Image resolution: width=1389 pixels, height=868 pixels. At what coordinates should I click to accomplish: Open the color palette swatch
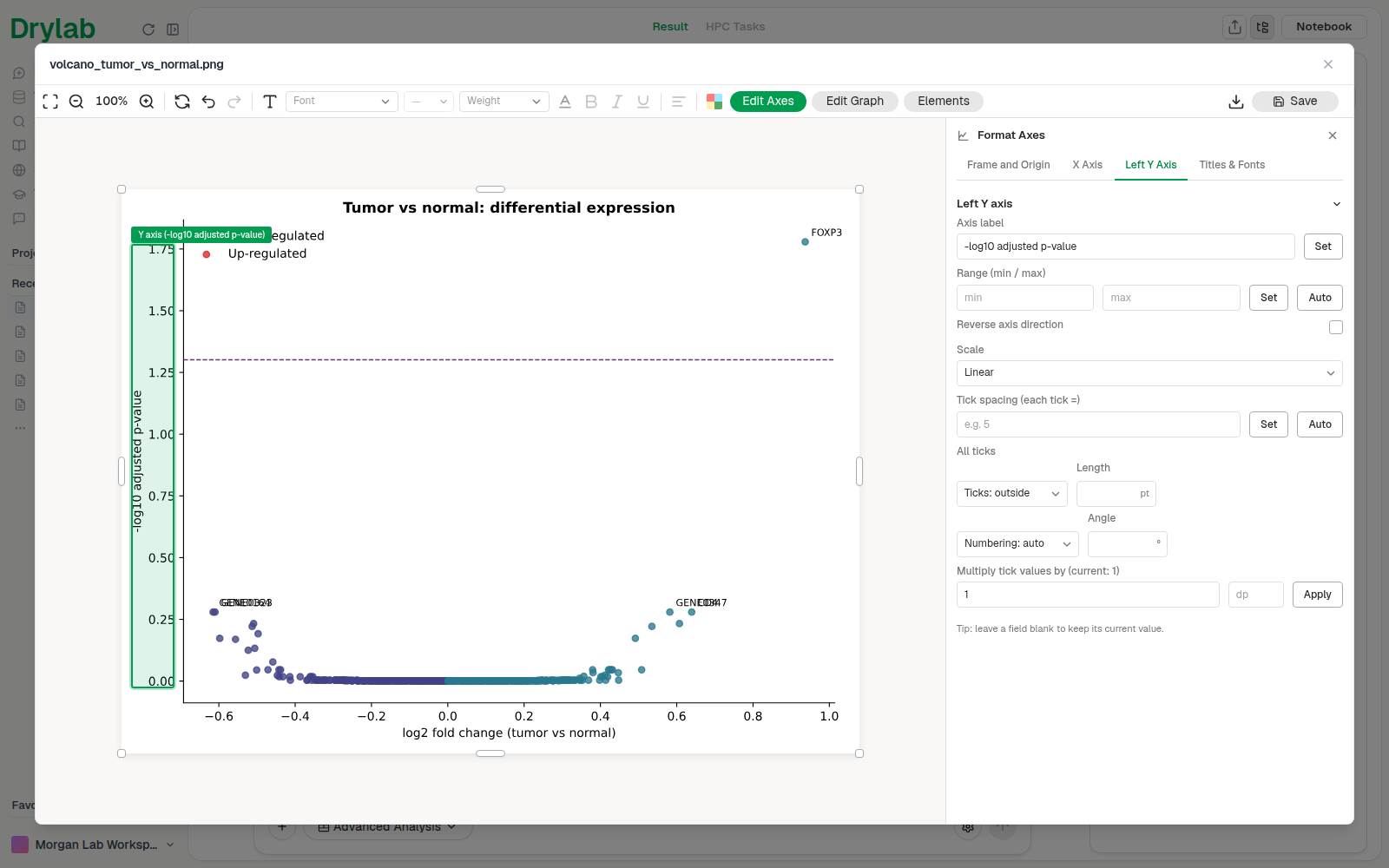[x=714, y=102]
